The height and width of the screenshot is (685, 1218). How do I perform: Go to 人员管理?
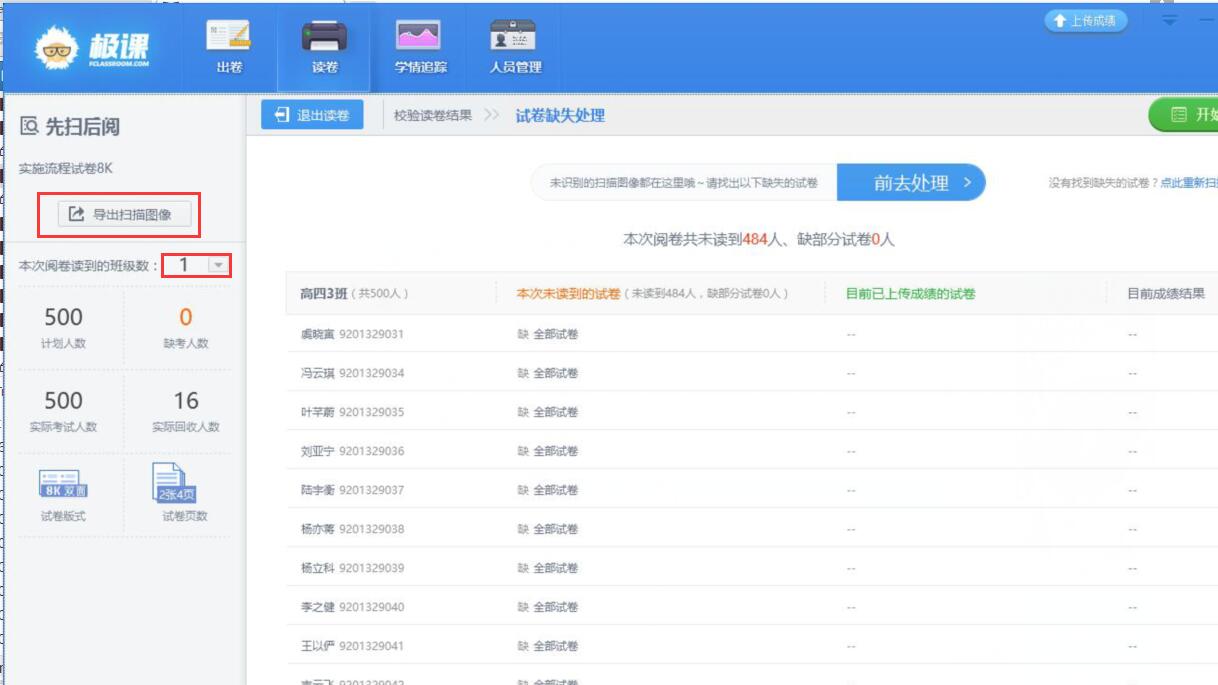[x=515, y=47]
